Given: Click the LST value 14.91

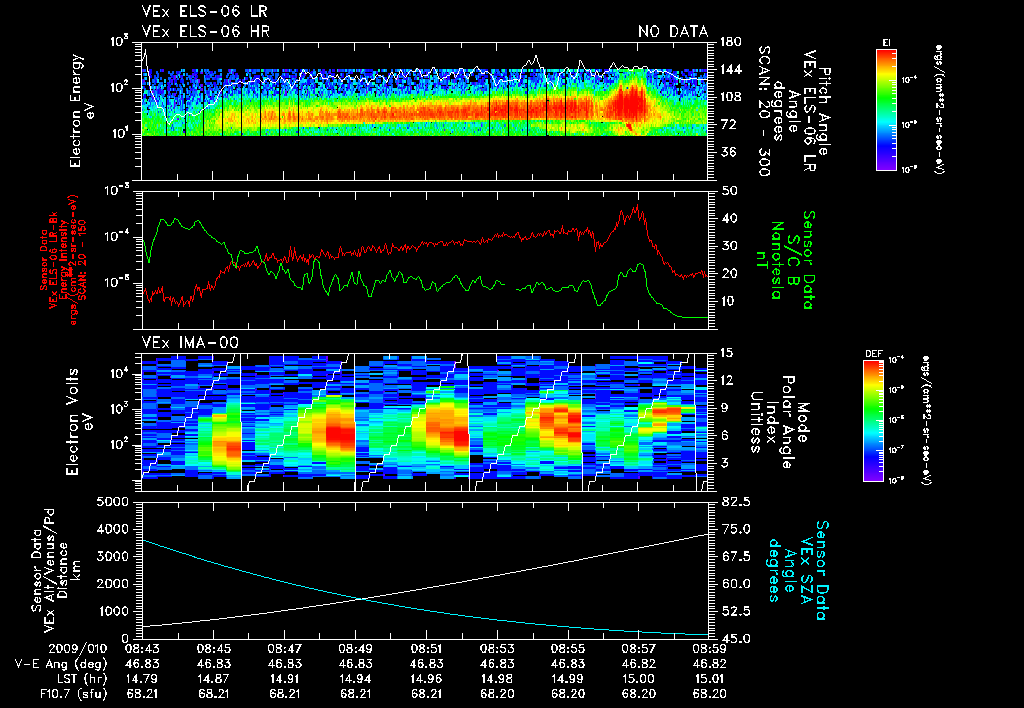Looking at the screenshot, I should click(x=284, y=679).
